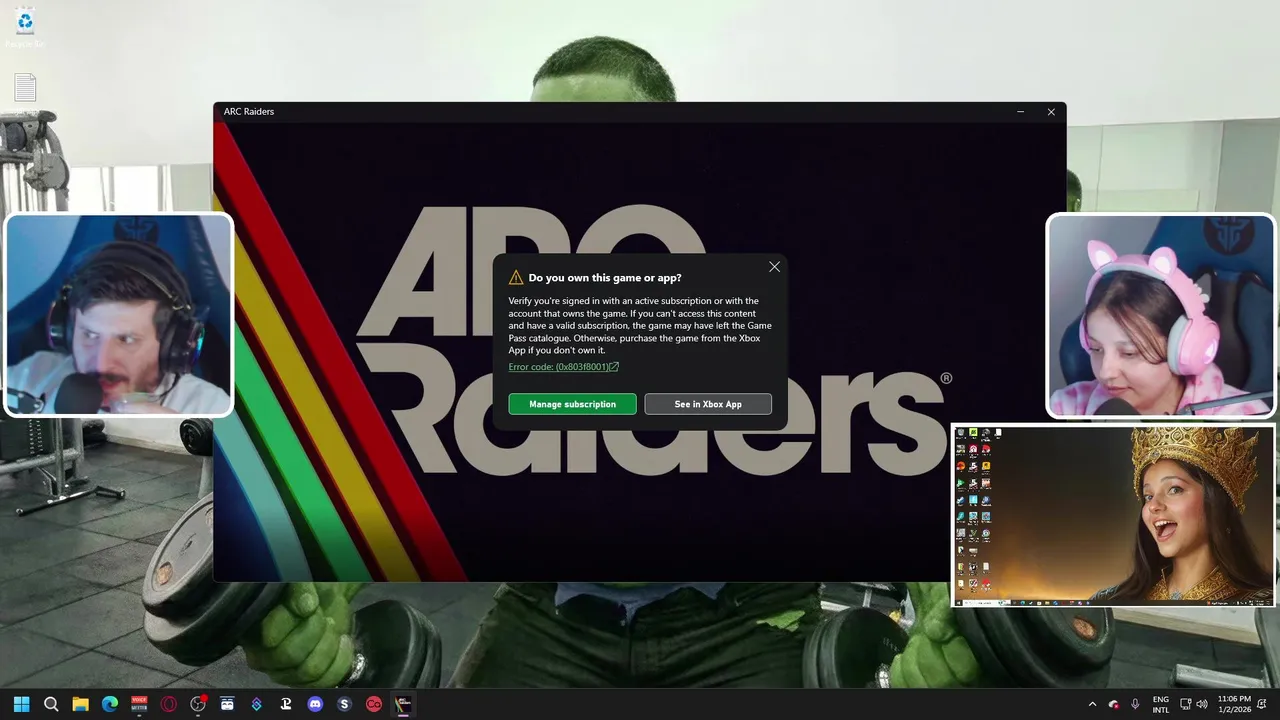Viewport: 1280px width, 720px height.
Task: Open the white robot-face app in the taskbar
Action: coord(227,704)
